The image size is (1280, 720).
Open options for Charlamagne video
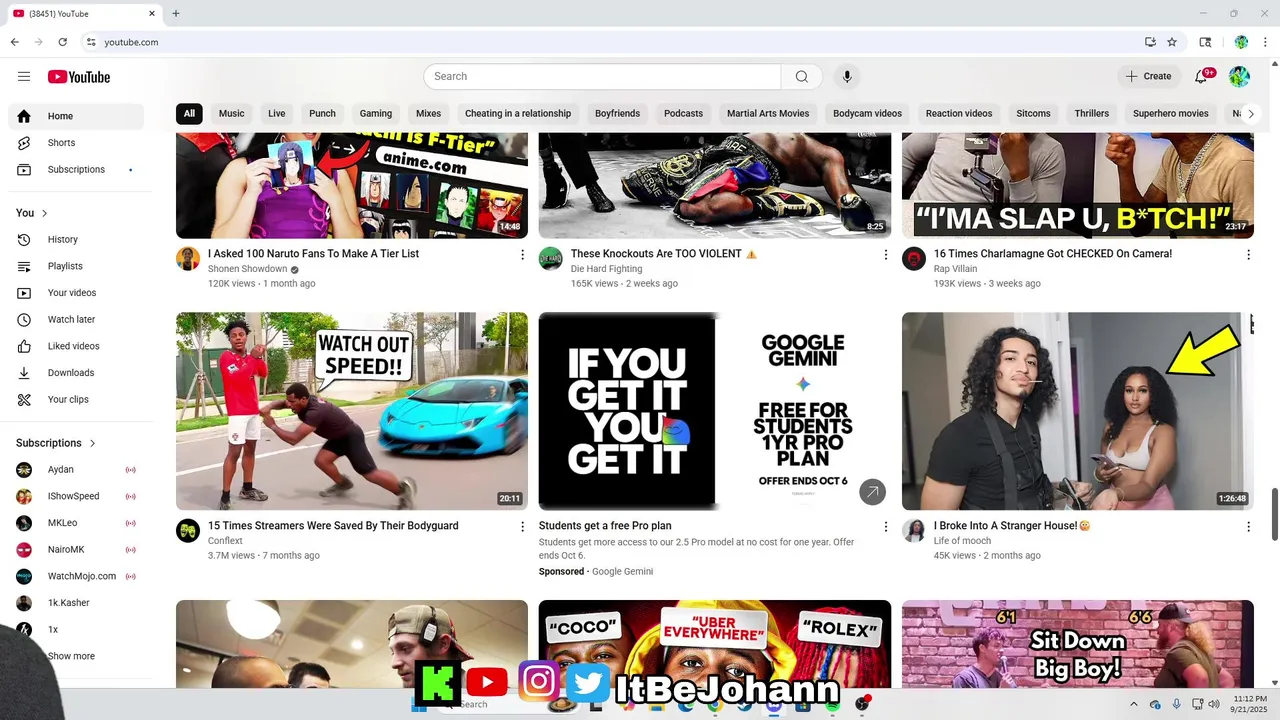[1248, 255]
